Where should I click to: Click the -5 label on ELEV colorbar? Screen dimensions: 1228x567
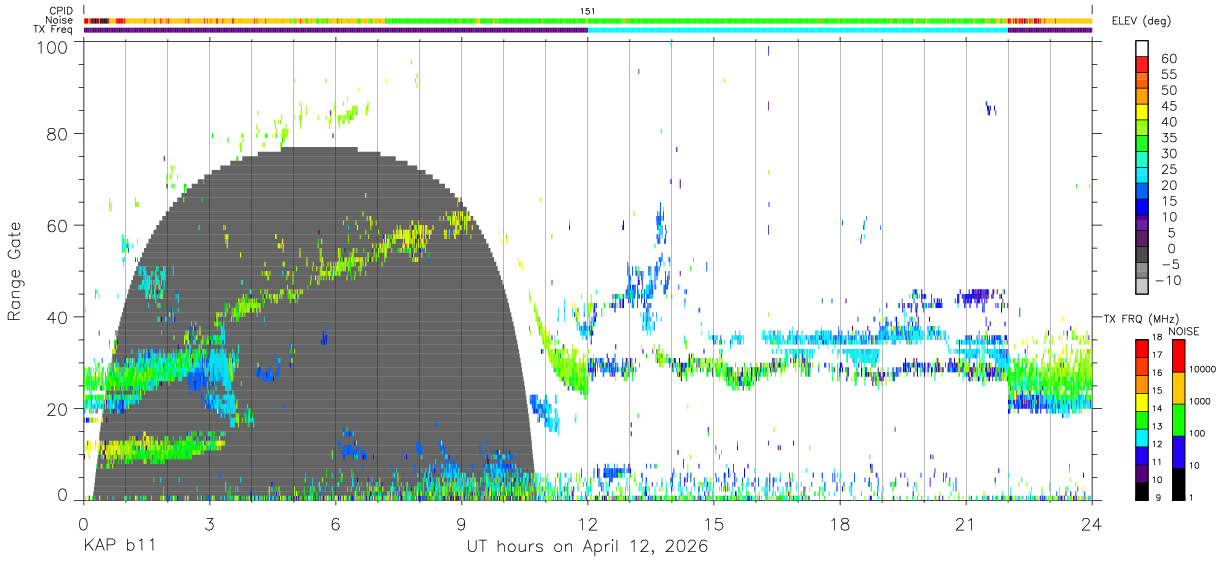(1169, 264)
